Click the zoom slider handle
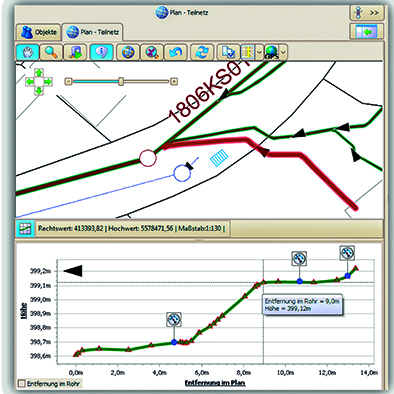The image size is (394, 394). [121, 81]
